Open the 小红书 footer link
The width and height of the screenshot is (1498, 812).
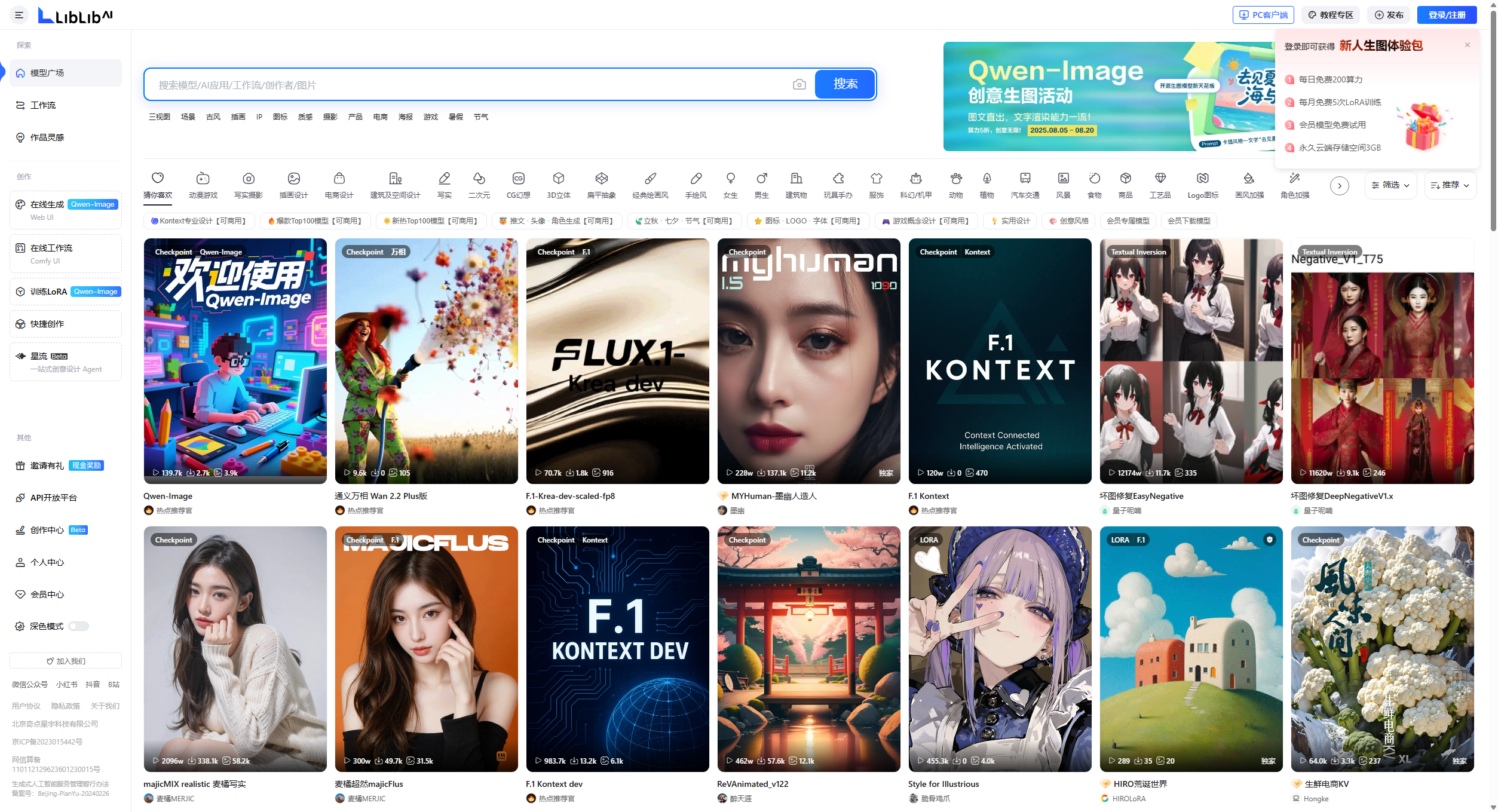pos(67,685)
